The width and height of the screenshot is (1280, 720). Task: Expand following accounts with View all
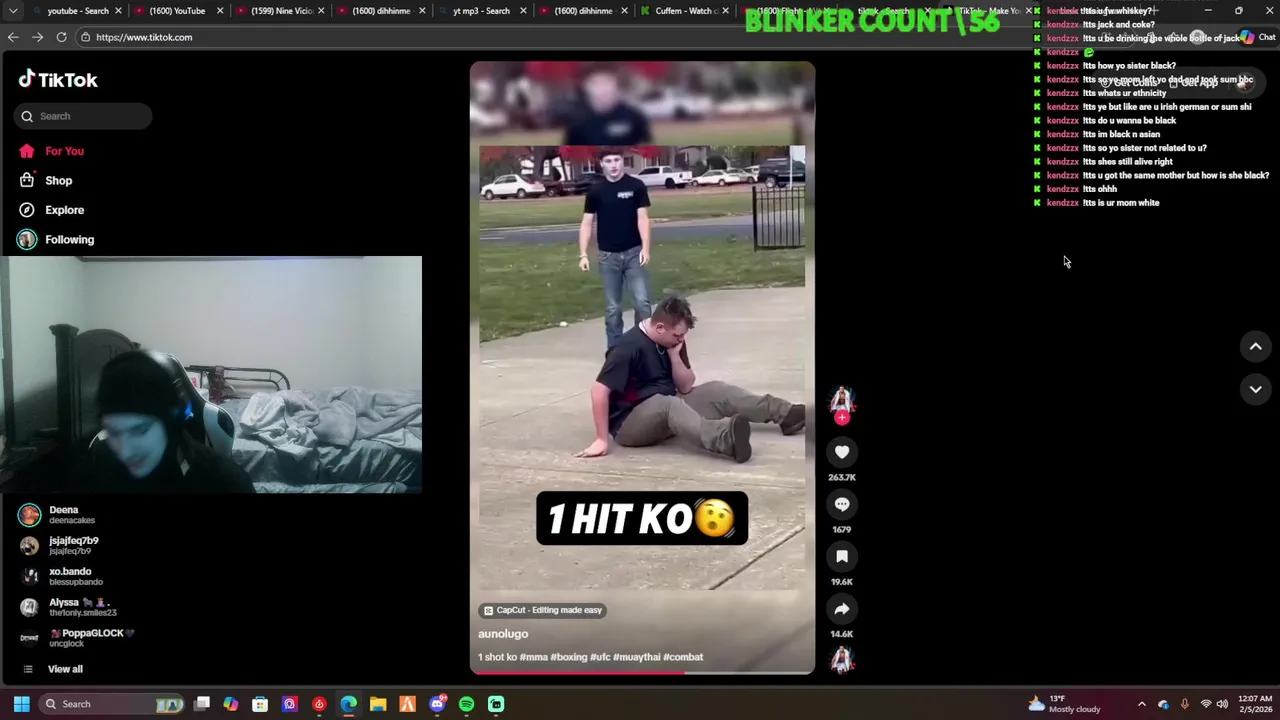65,669
